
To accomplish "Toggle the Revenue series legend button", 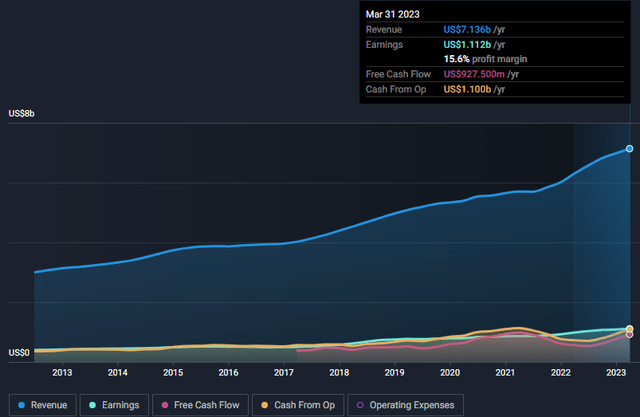I will (42, 405).
